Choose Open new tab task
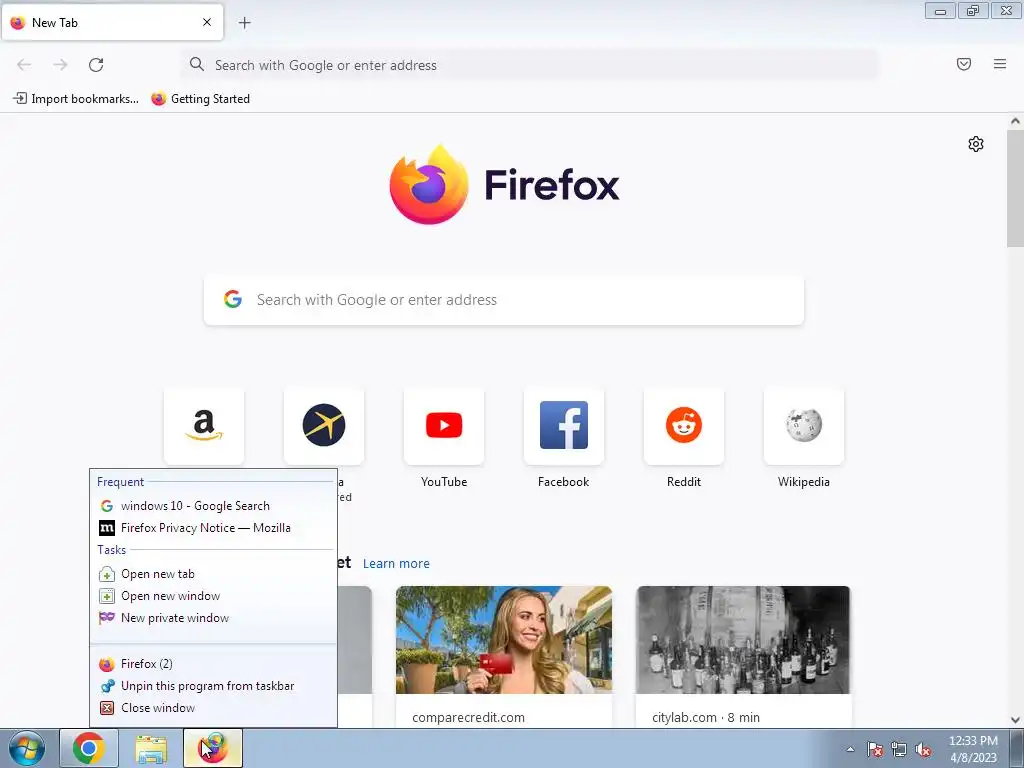 point(214,574)
